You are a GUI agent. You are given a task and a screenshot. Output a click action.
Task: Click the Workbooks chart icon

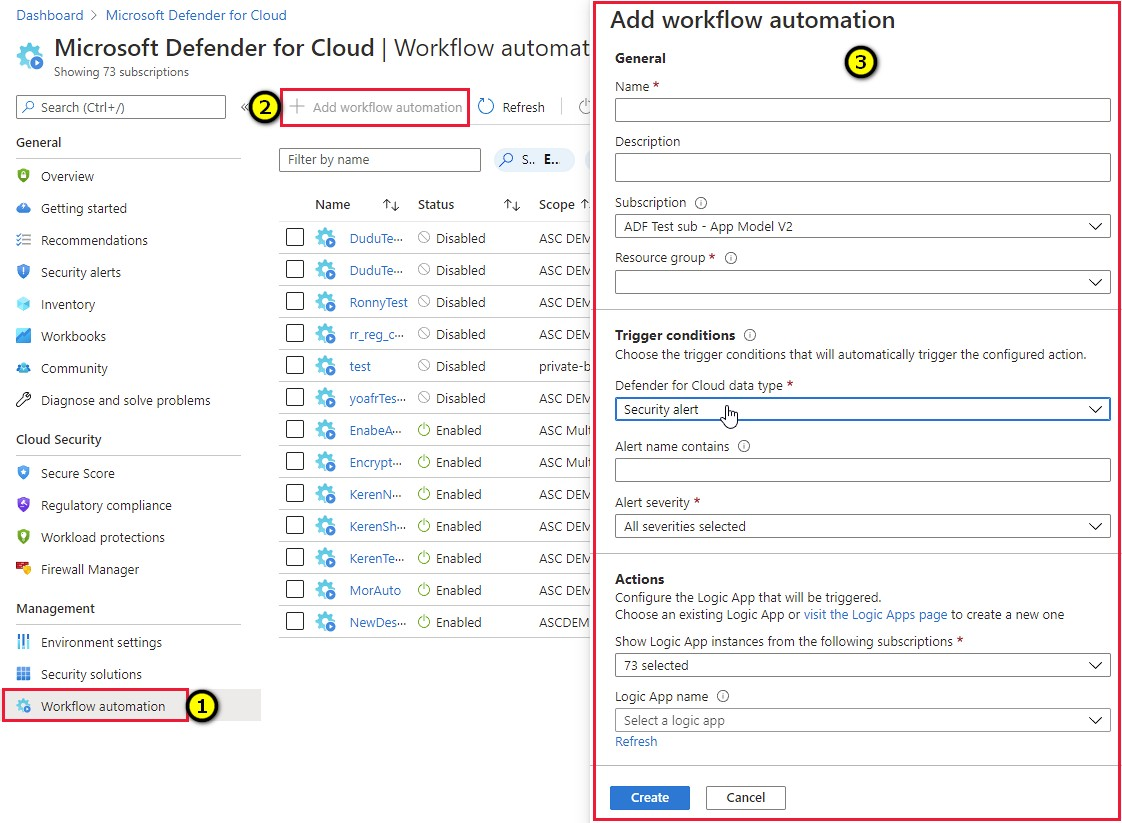[x=24, y=336]
